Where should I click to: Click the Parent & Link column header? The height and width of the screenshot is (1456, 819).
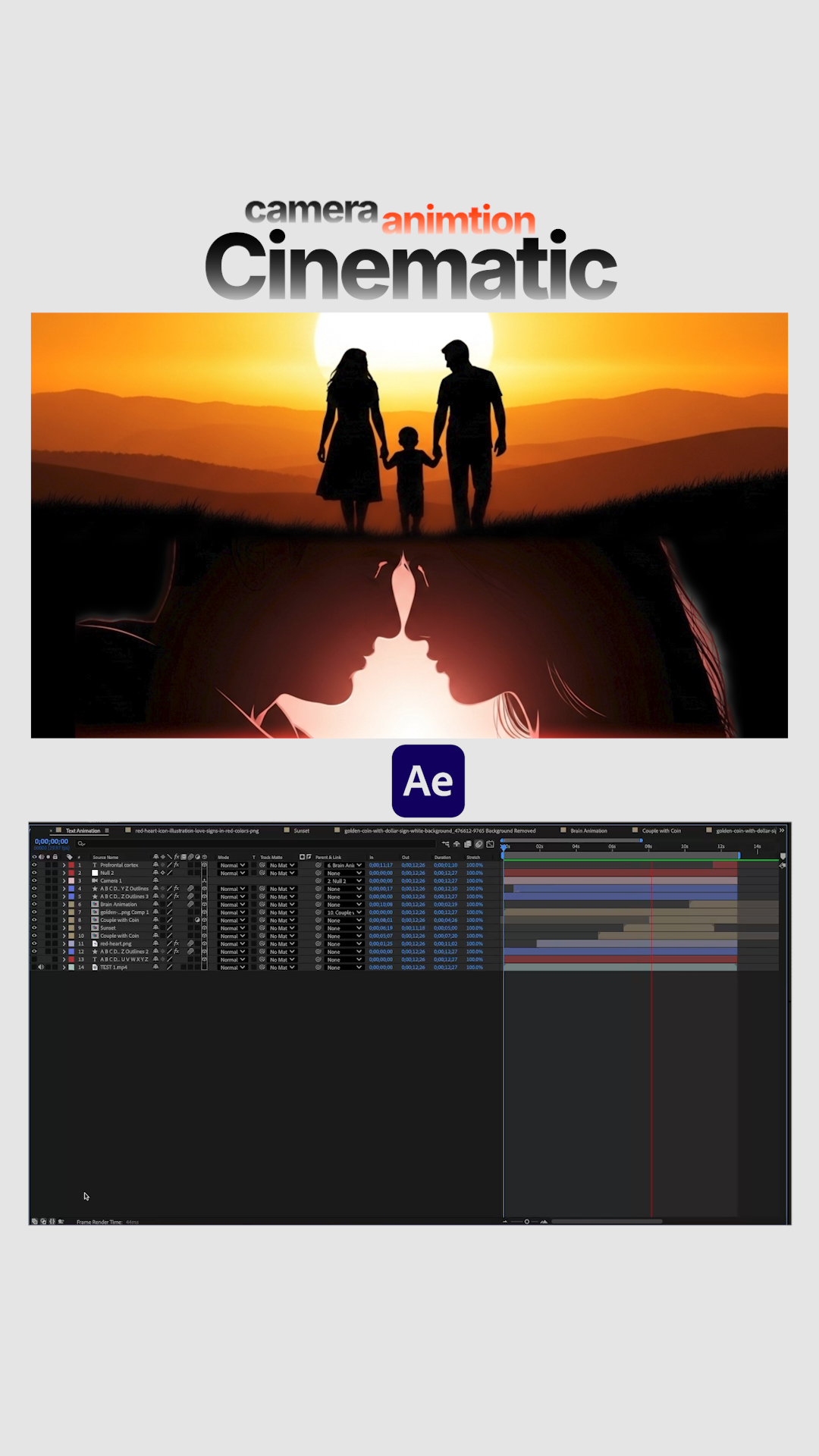coord(328,857)
